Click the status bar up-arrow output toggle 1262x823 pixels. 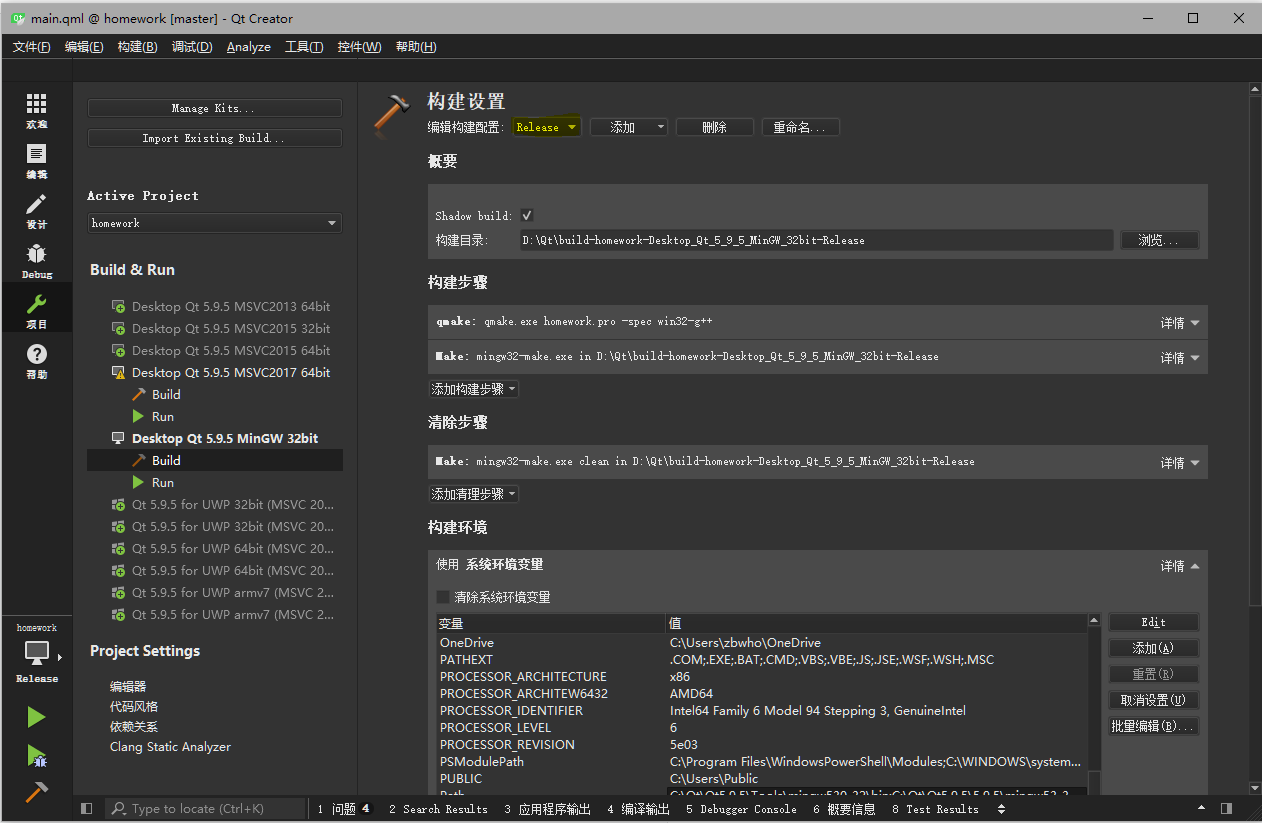(1200, 808)
